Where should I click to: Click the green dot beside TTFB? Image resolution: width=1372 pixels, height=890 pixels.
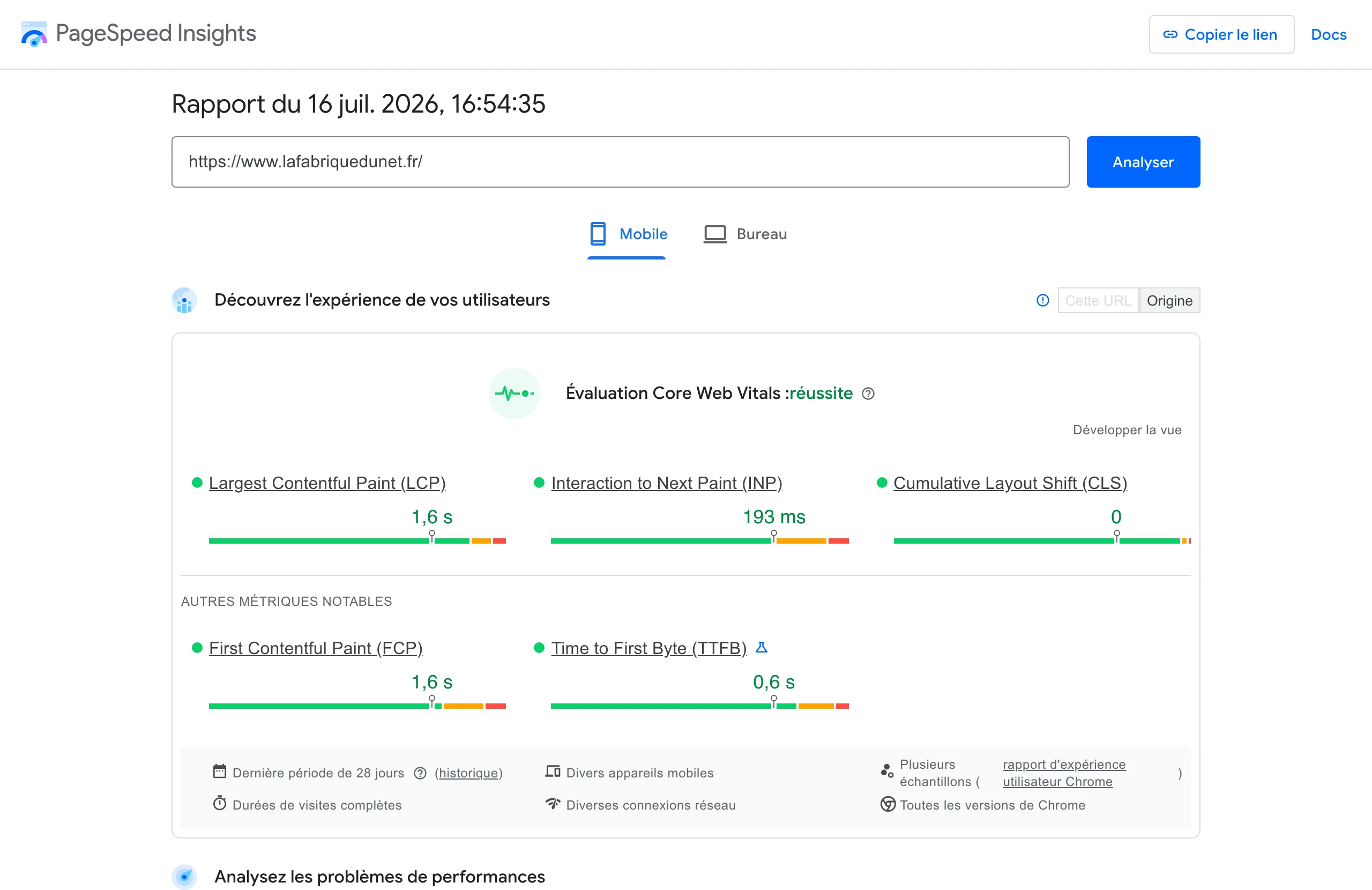[x=539, y=648]
